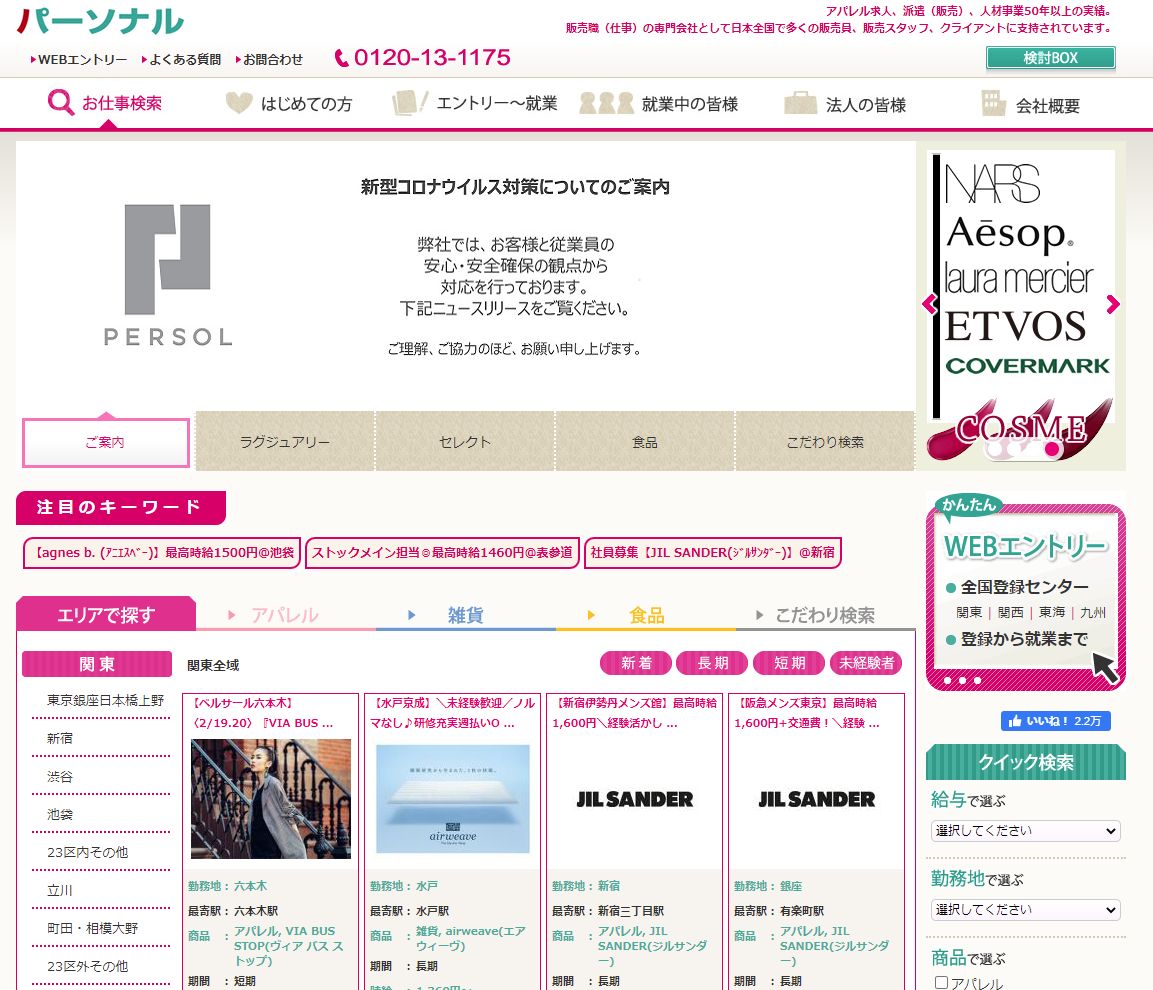
Task: Open the airweave job image
Action: pos(452,799)
